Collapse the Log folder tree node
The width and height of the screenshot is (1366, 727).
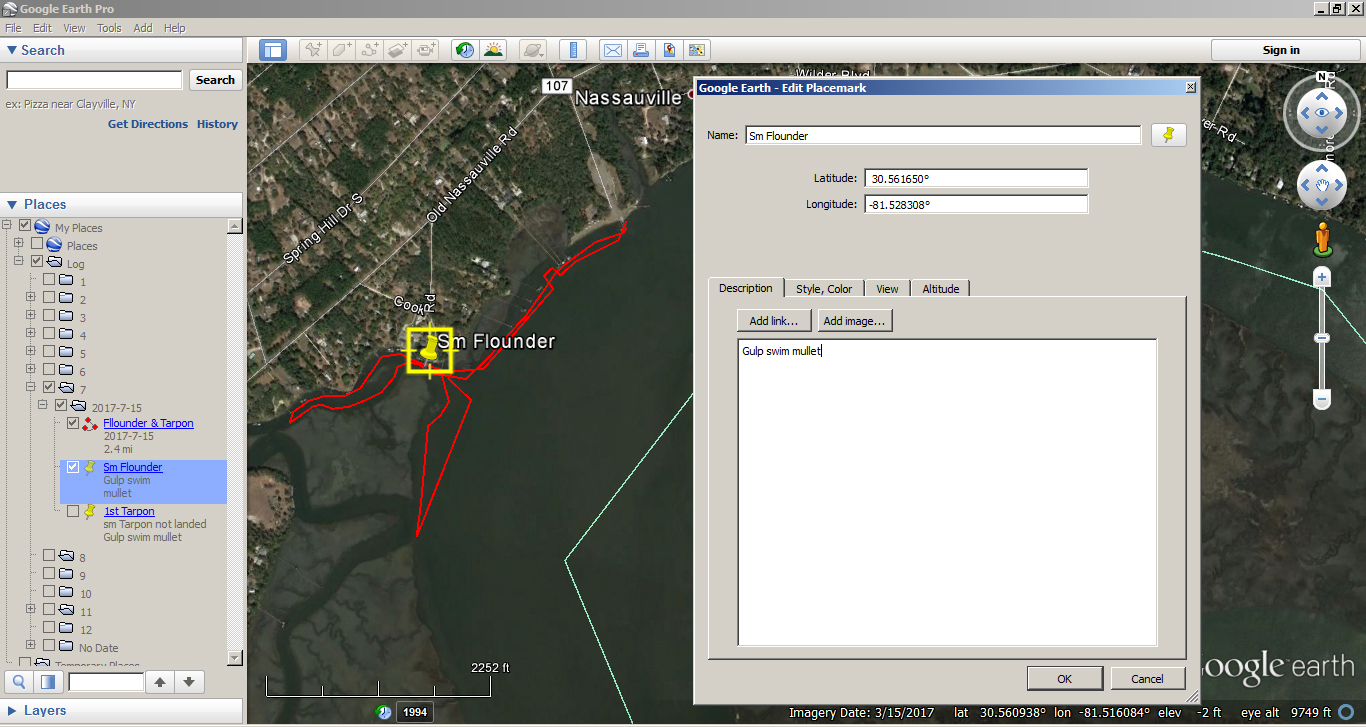(x=19, y=262)
